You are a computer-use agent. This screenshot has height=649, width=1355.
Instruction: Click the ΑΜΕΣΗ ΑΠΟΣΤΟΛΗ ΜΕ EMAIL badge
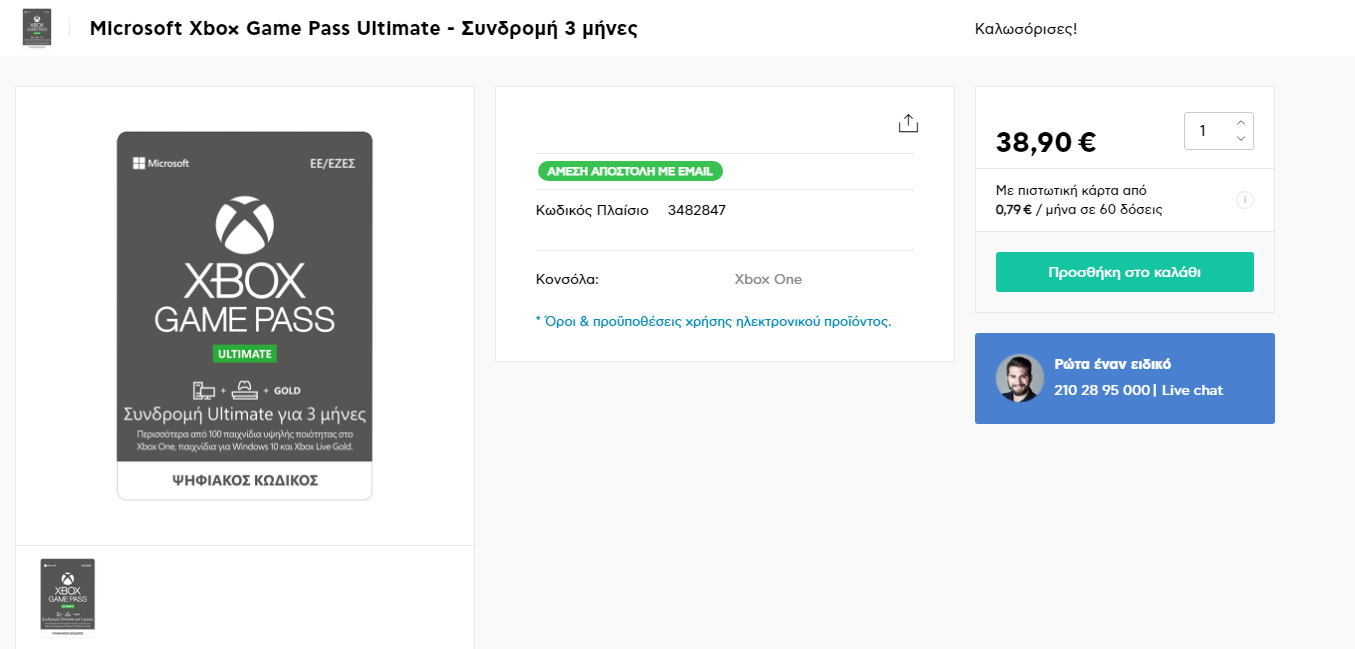click(x=630, y=171)
